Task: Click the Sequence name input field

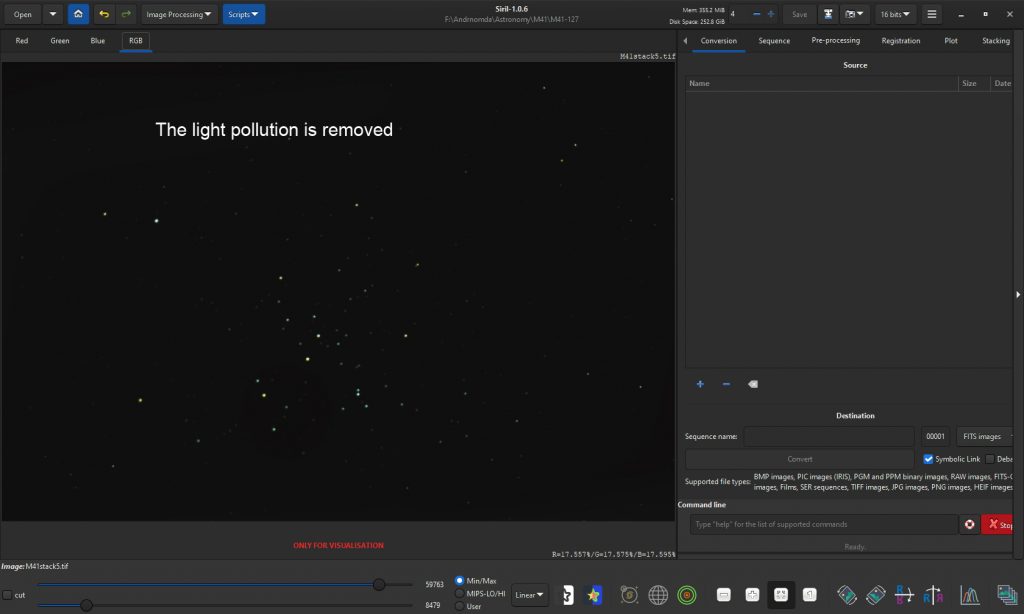Action: click(x=828, y=436)
